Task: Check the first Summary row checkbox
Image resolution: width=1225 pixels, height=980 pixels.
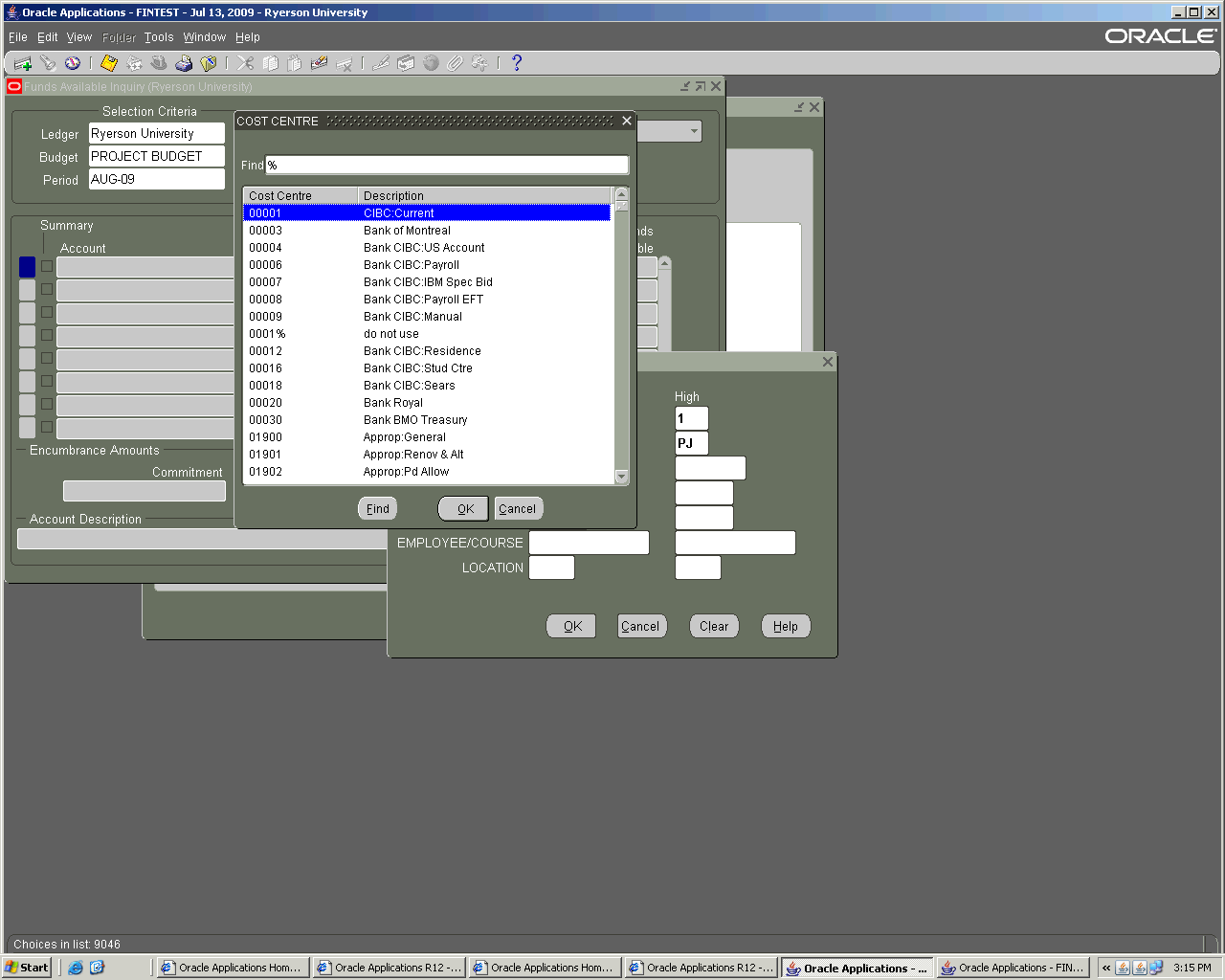Action: [x=47, y=267]
